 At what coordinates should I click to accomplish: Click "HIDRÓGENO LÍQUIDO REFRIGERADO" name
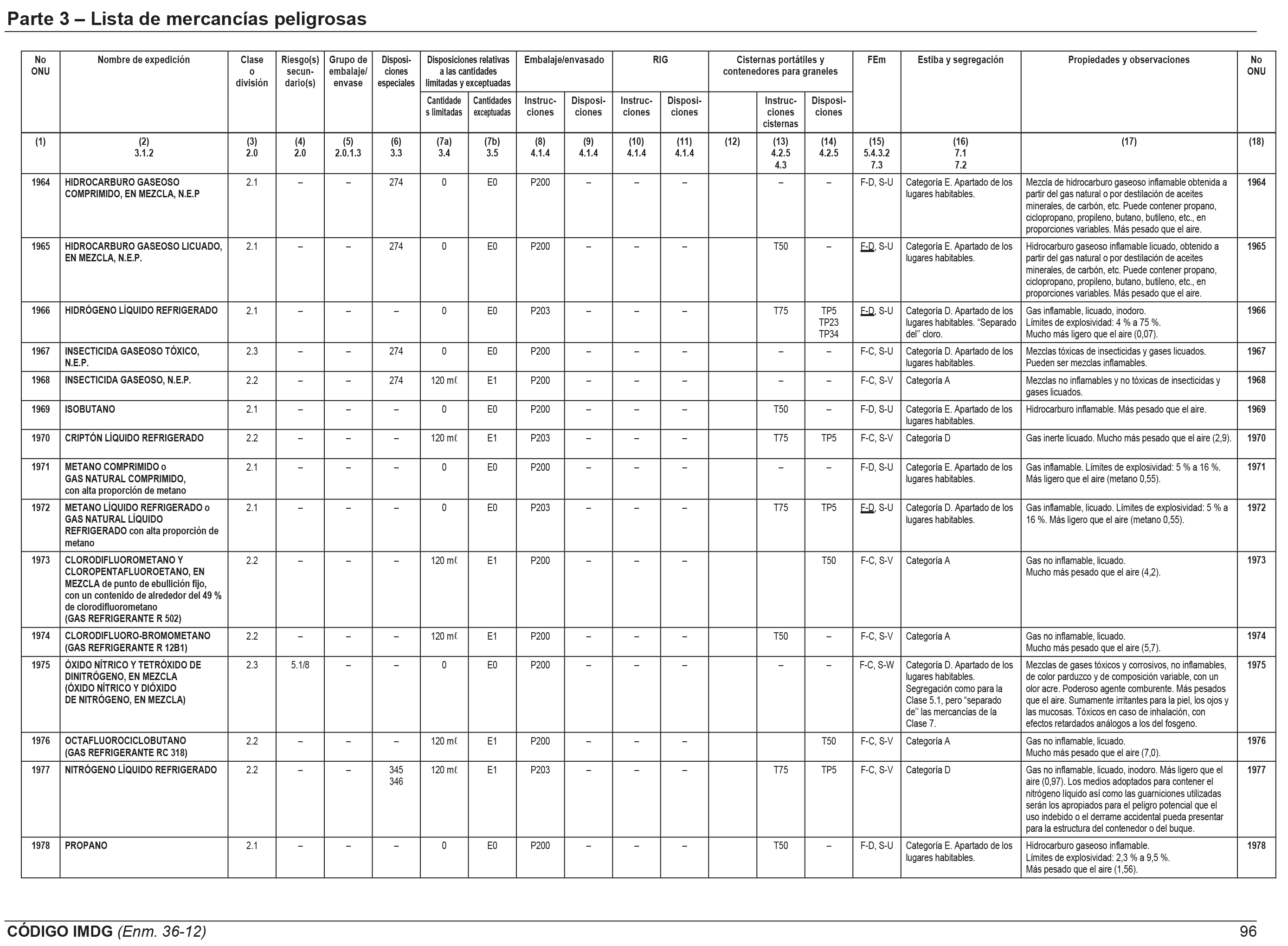point(141,311)
